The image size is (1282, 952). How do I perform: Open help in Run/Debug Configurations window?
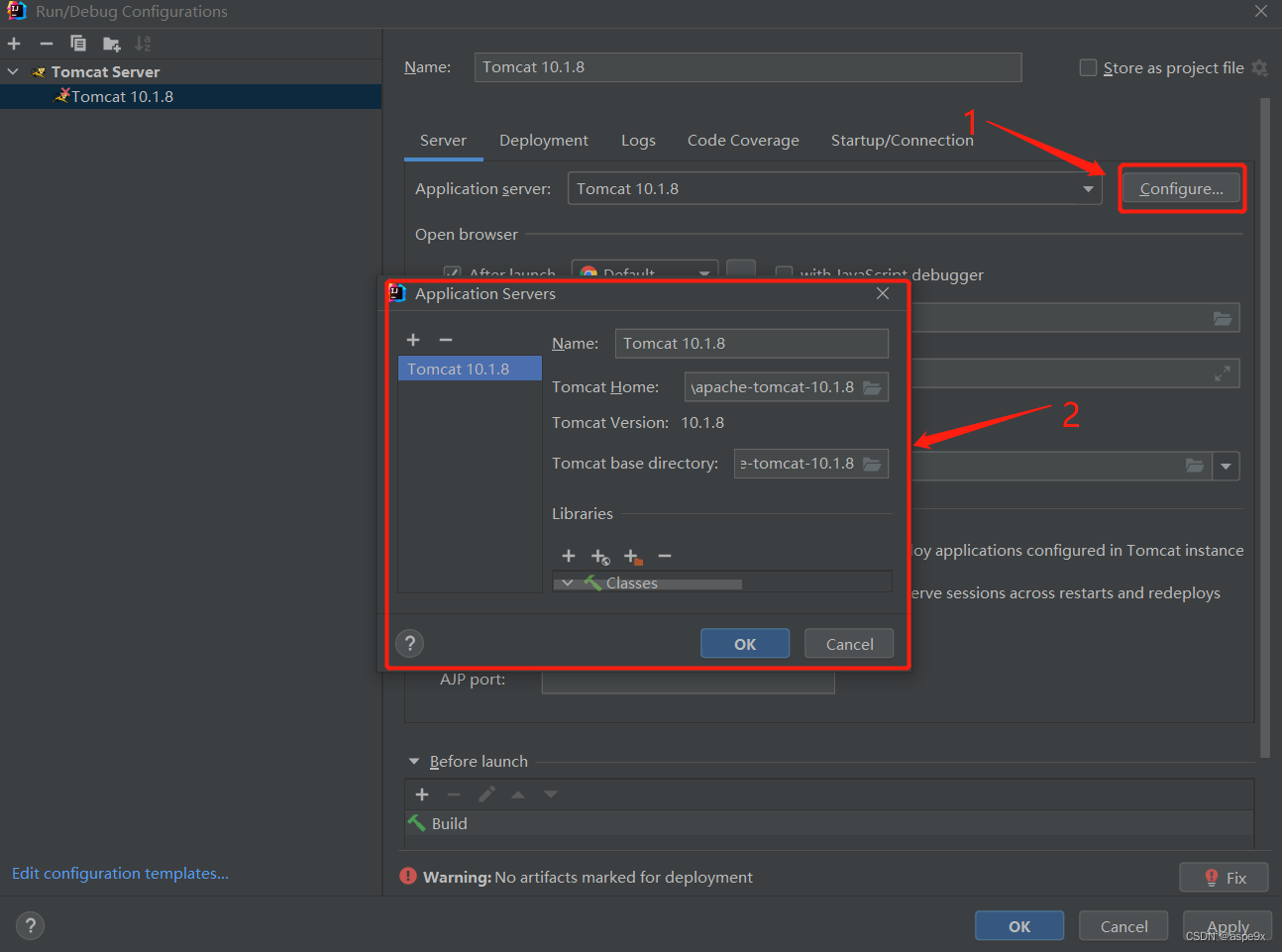click(30, 925)
